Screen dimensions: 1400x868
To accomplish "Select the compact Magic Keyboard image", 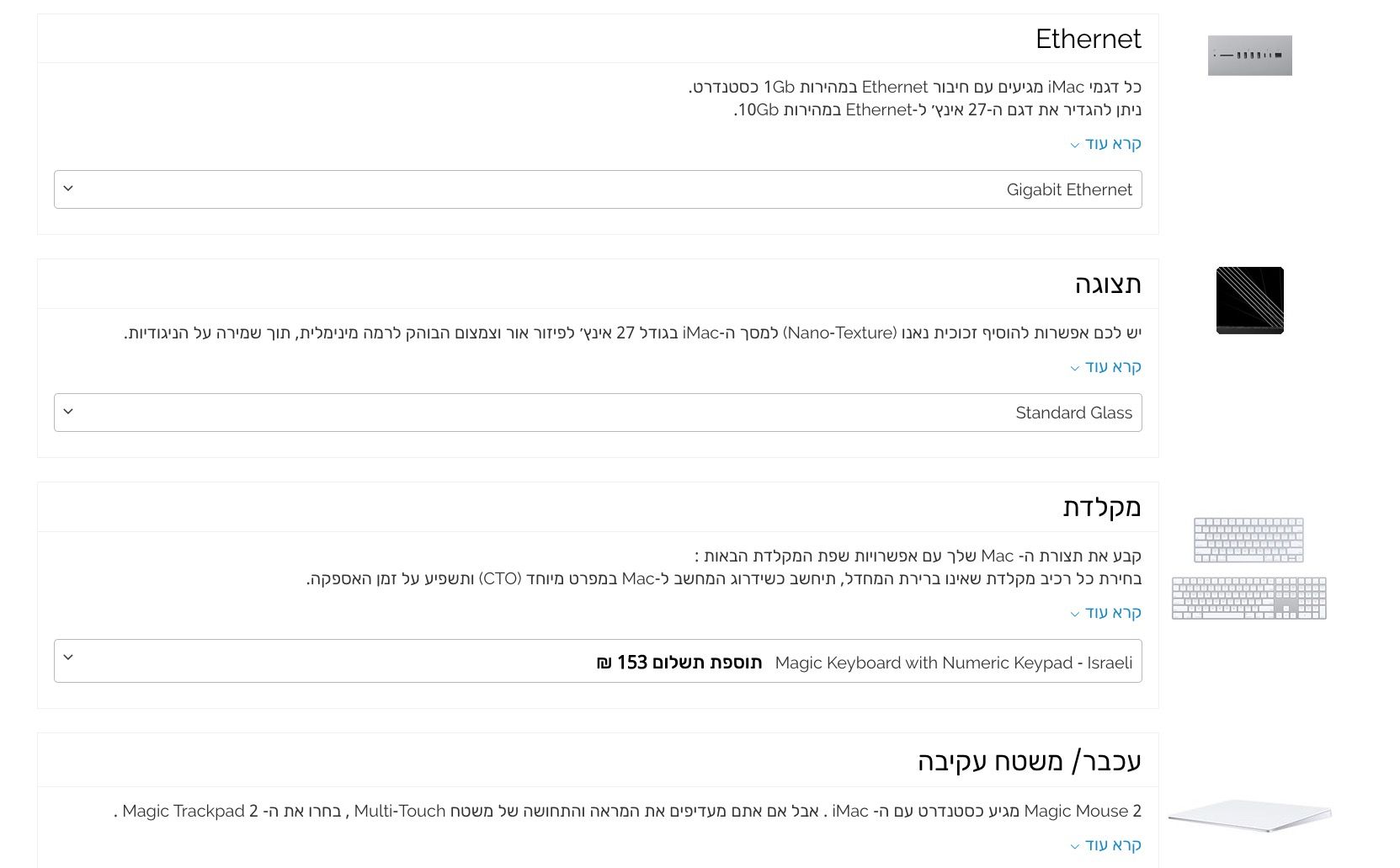I will [1248, 540].
